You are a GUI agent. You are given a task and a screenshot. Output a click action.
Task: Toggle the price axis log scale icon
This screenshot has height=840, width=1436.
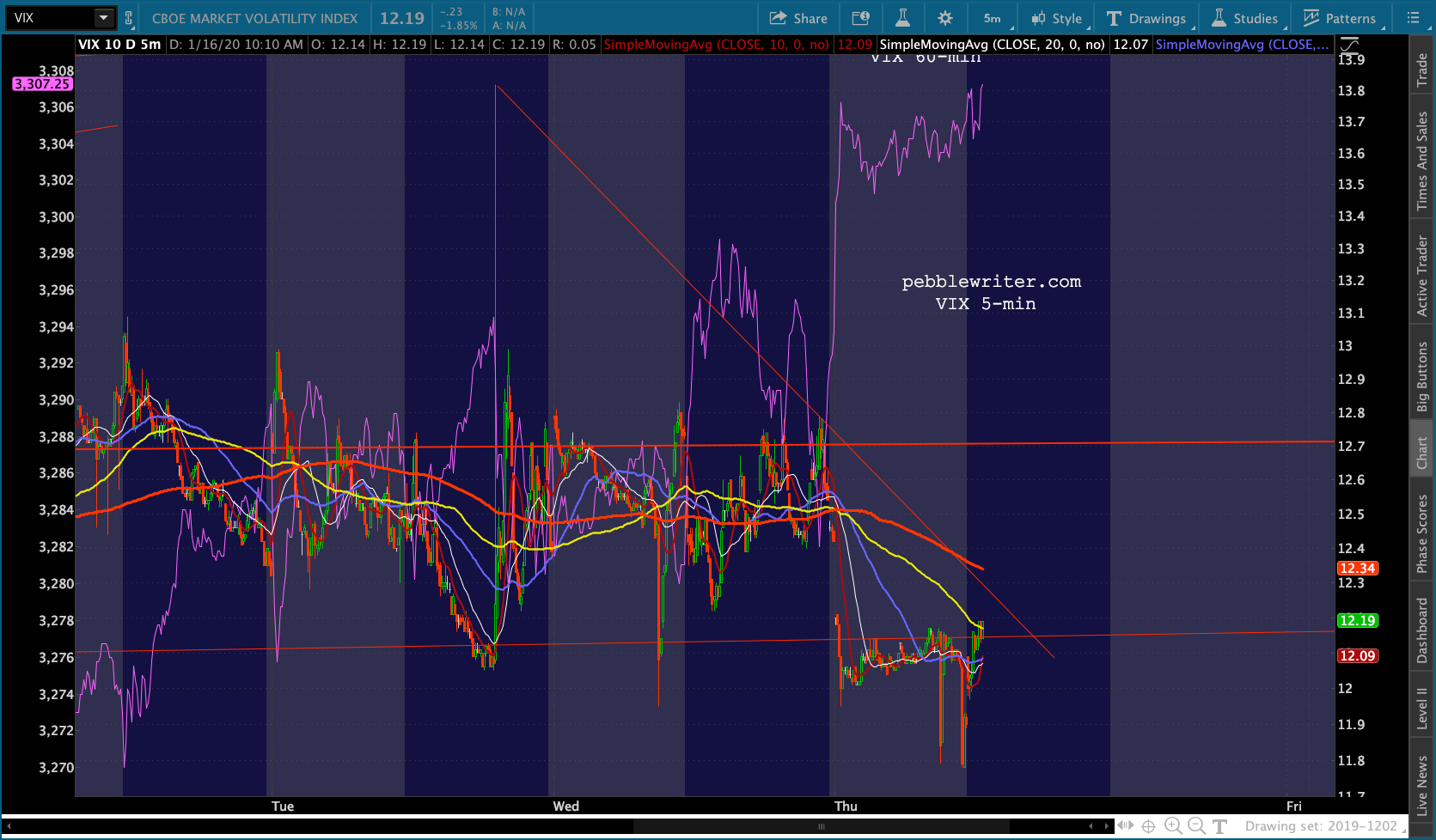[x=1349, y=44]
